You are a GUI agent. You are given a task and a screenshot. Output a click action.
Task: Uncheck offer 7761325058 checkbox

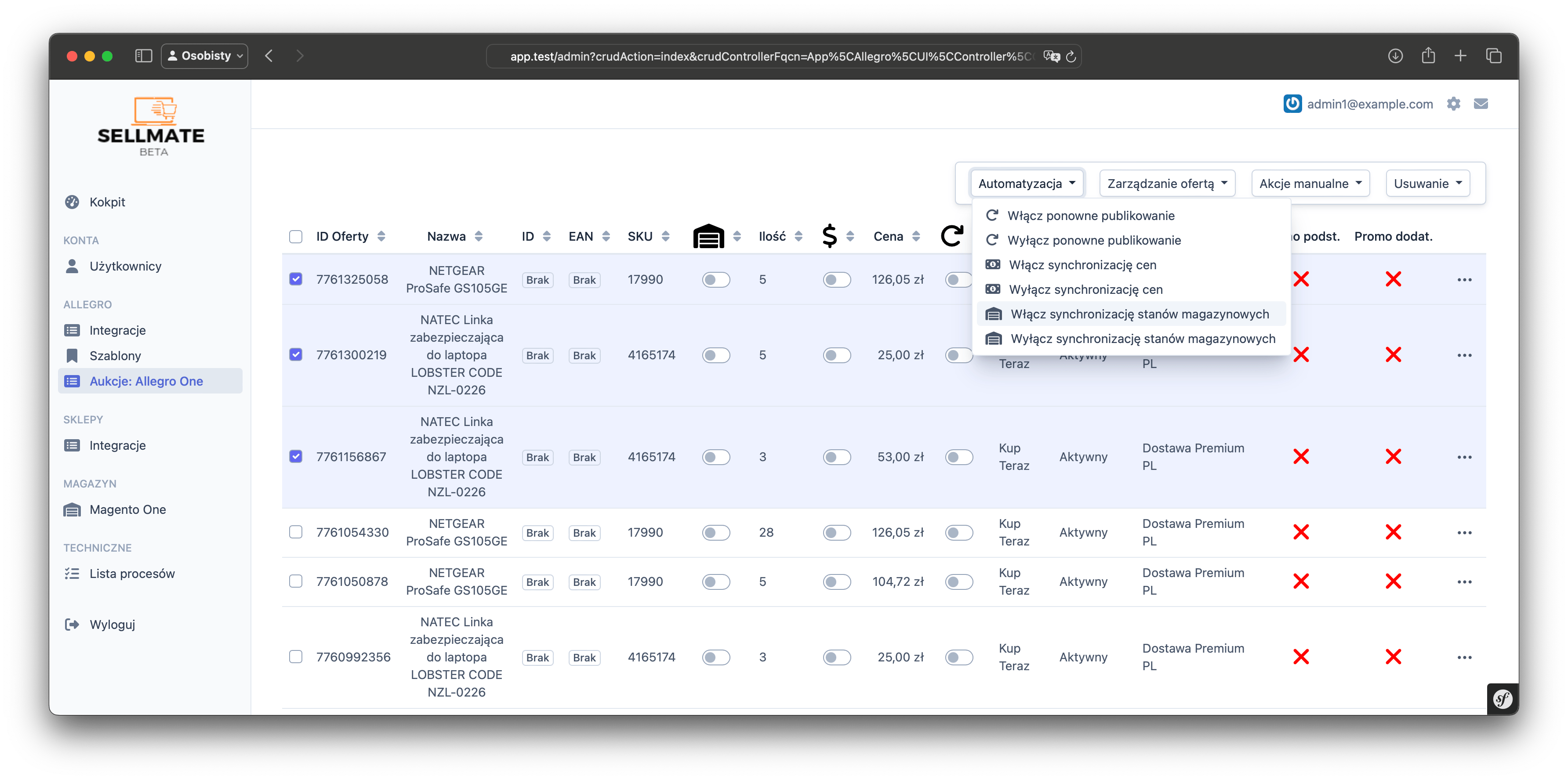point(296,279)
